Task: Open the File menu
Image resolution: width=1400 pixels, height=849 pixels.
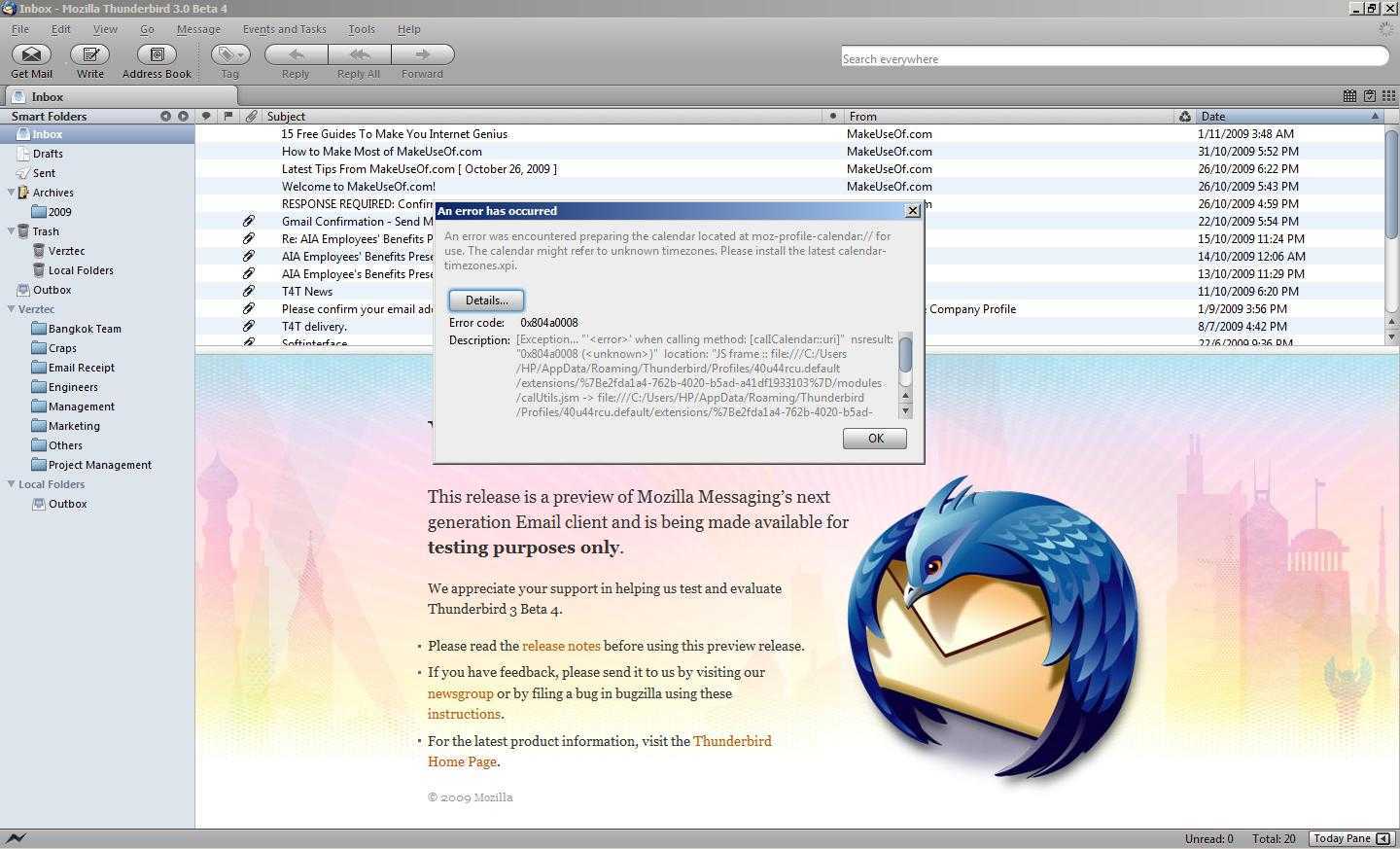Action: click(x=19, y=29)
